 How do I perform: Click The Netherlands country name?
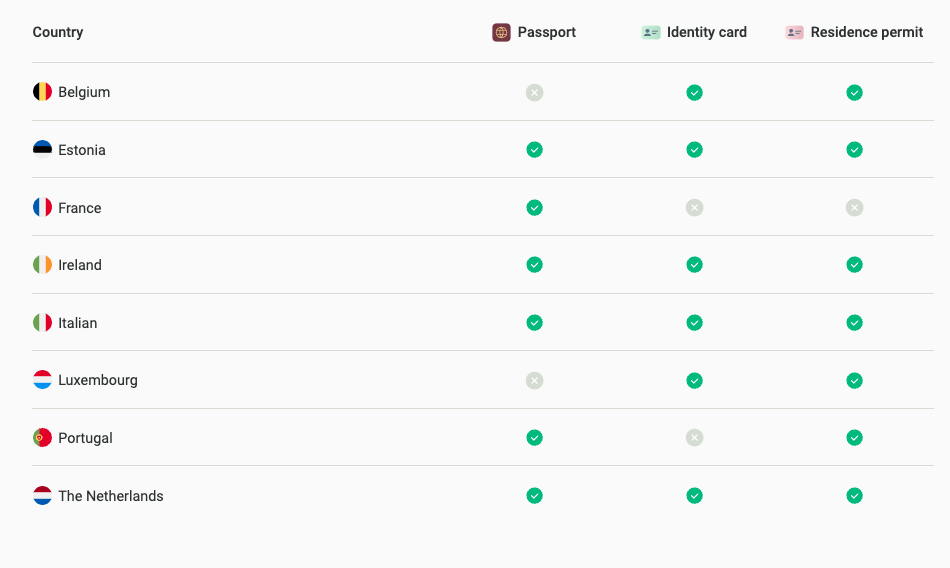pos(111,496)
